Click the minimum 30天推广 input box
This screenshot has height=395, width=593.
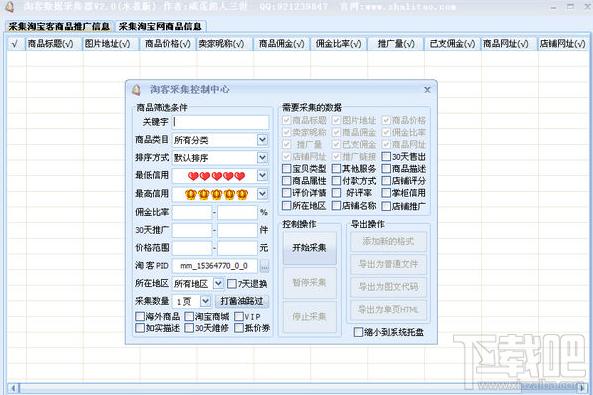coord(192,230)
